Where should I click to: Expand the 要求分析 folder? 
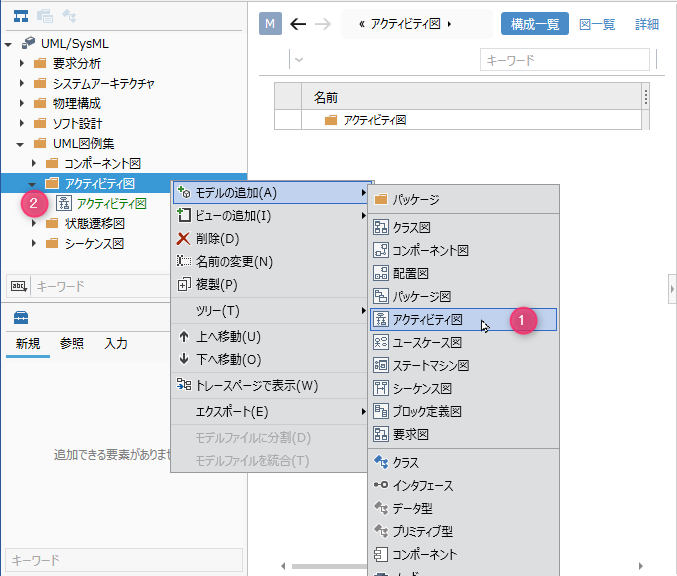tap(22, 63)
